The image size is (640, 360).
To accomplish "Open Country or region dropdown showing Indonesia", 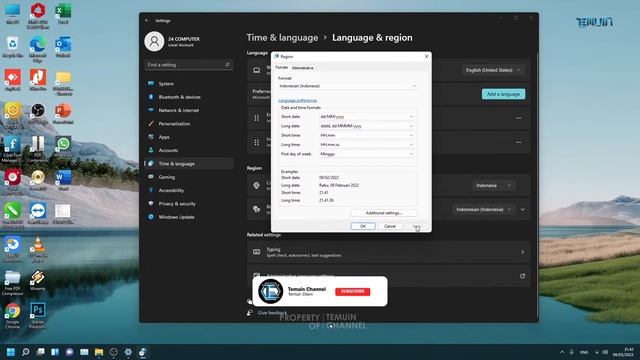I will tap(493, 186).
